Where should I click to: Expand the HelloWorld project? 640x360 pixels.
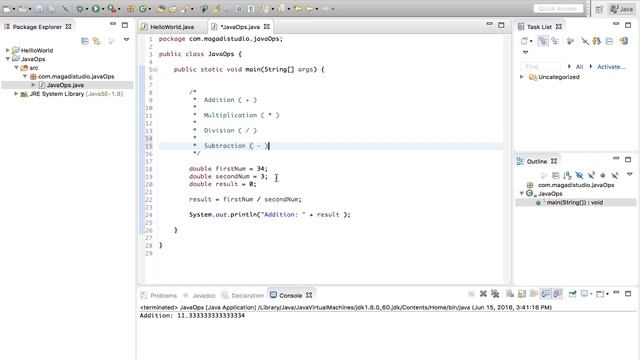(7, 50)
